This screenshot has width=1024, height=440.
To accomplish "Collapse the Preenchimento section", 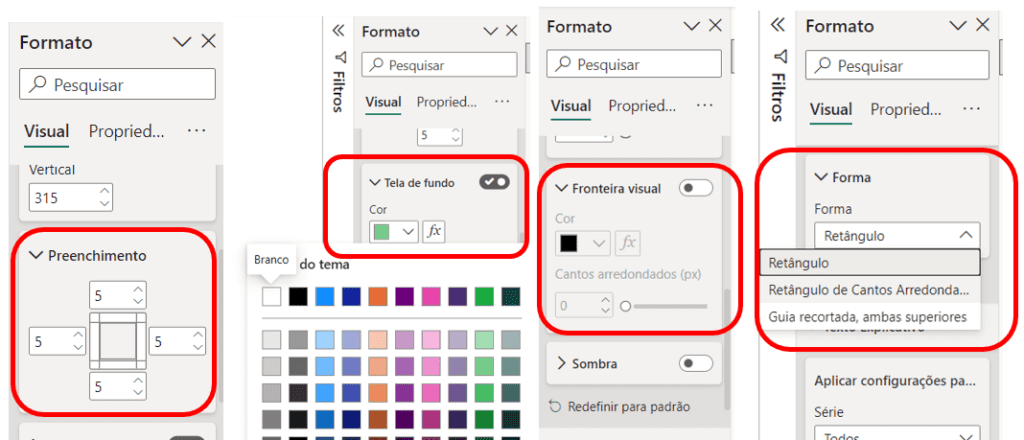I will 36,256.
